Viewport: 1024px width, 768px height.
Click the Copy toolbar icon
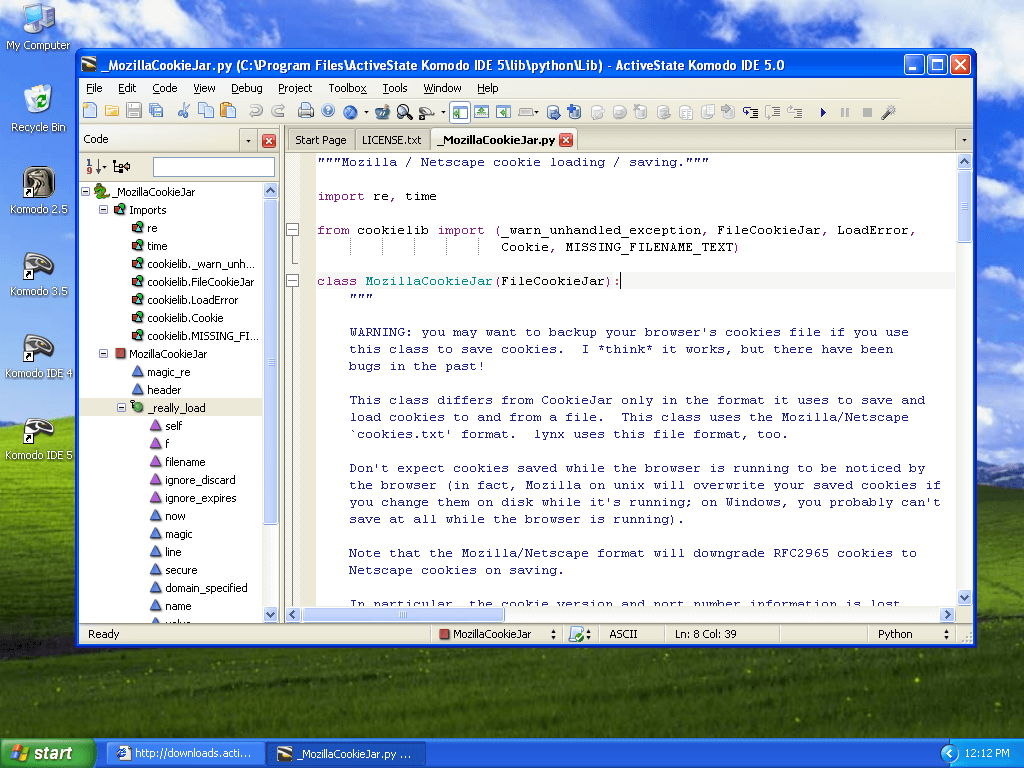[206, 112]
